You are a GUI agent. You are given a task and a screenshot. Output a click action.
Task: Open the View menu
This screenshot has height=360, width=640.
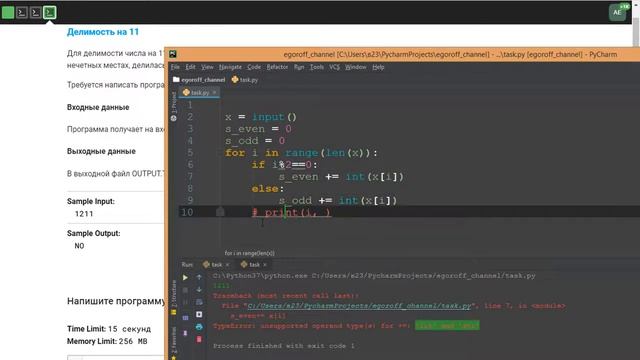pyautogui.click(x=207, y=67)
